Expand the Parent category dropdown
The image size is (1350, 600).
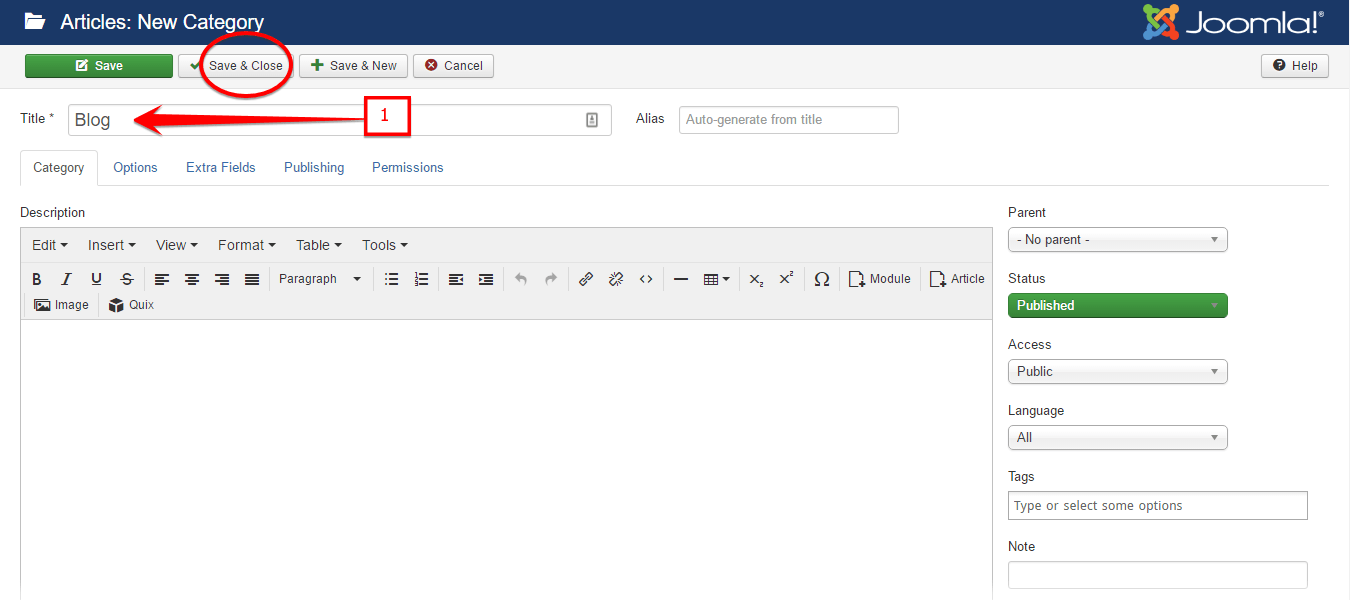(x=1117, y=240)
